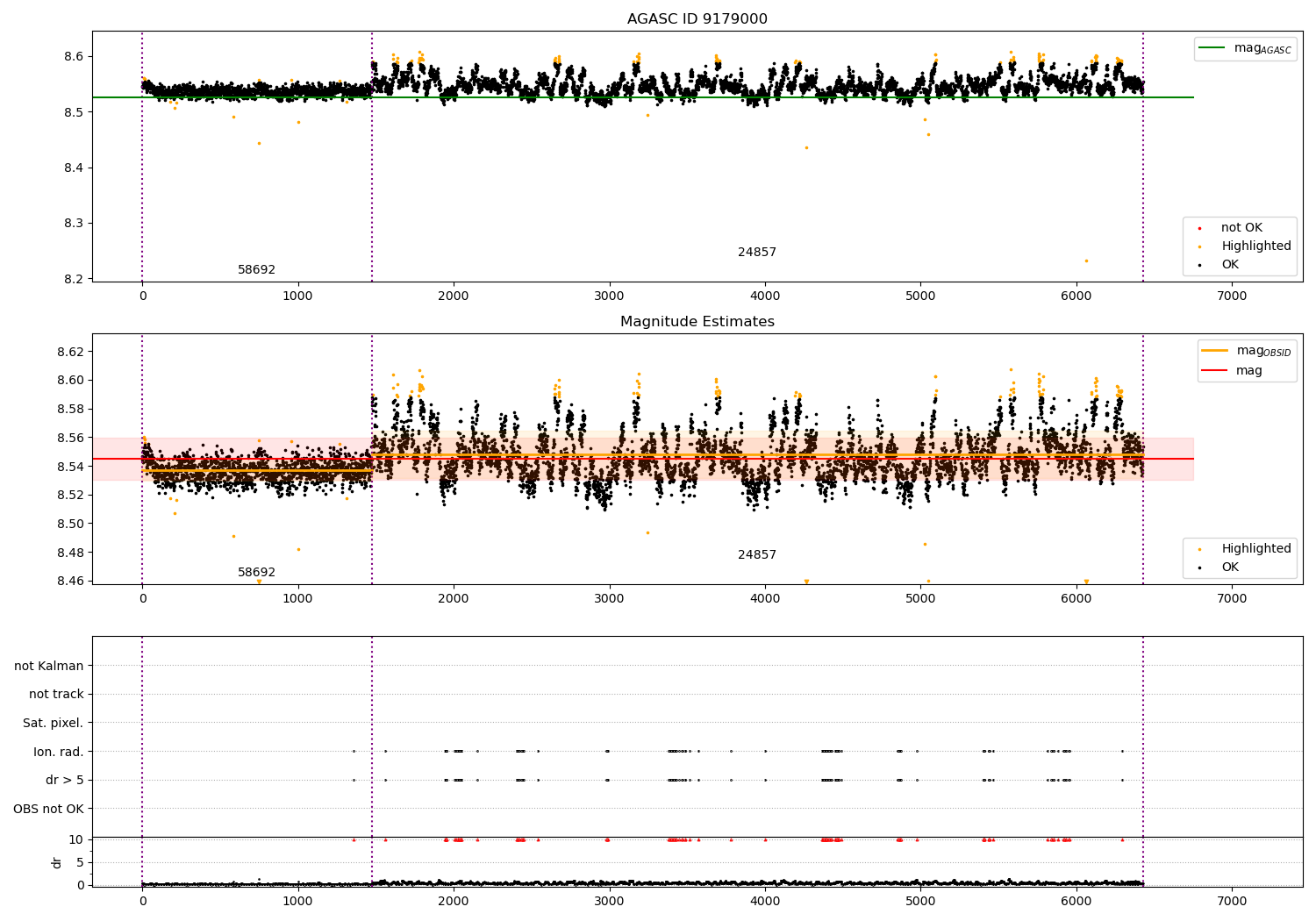Select the black 'OK' legend entry in top plot
This screenshot has width=1316, height=921.
(1230, 265)
